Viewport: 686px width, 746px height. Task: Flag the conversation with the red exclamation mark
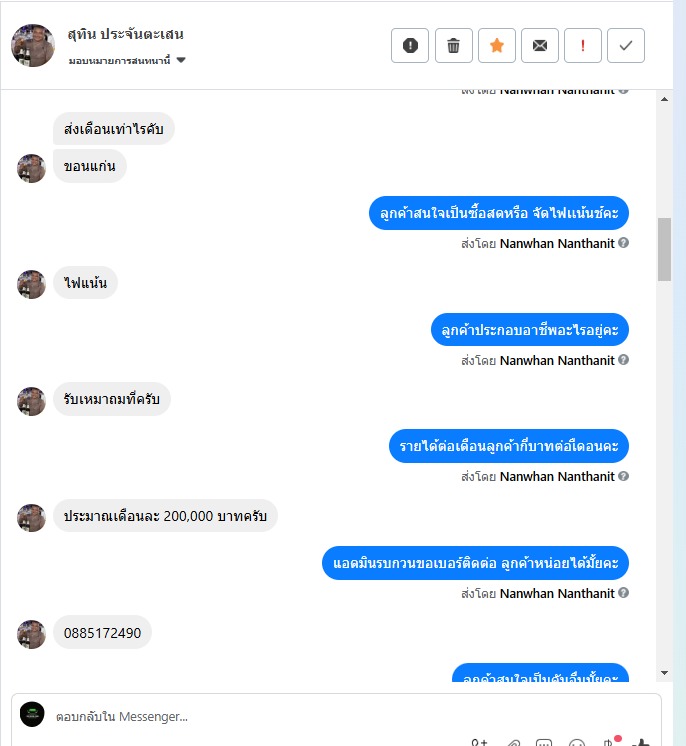(x=583, y=46)
